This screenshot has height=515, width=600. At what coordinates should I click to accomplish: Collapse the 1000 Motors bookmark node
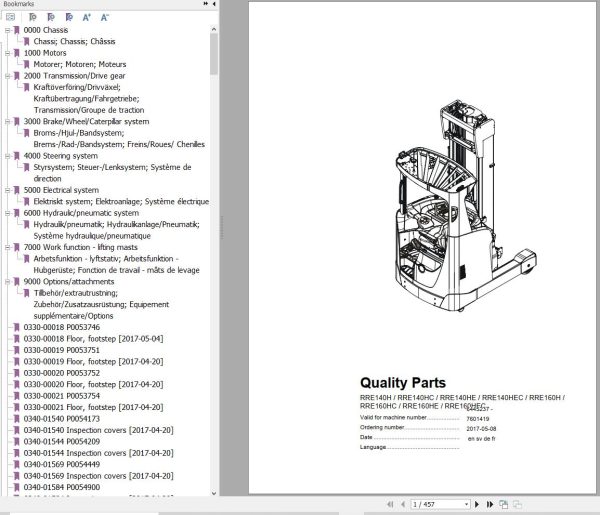pos(7,53)
